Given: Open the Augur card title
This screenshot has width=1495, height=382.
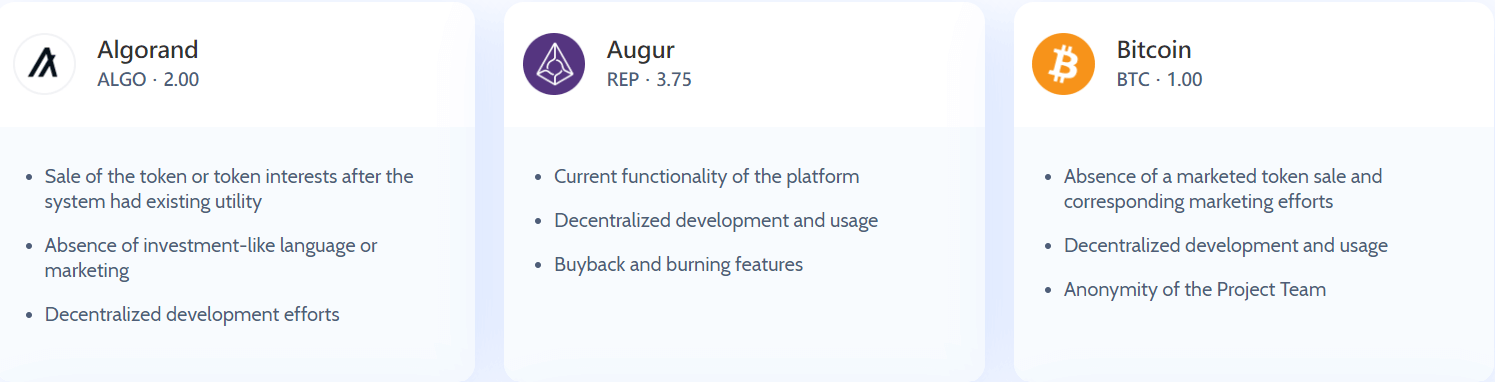Looking at the screenshot, I should [641, 50].
